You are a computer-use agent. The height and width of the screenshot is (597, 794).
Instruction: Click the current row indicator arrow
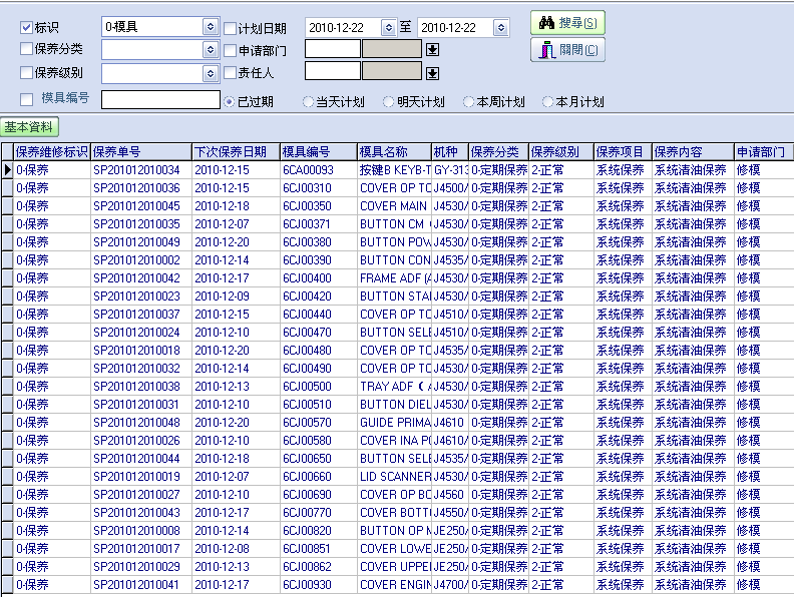point(8,170)
